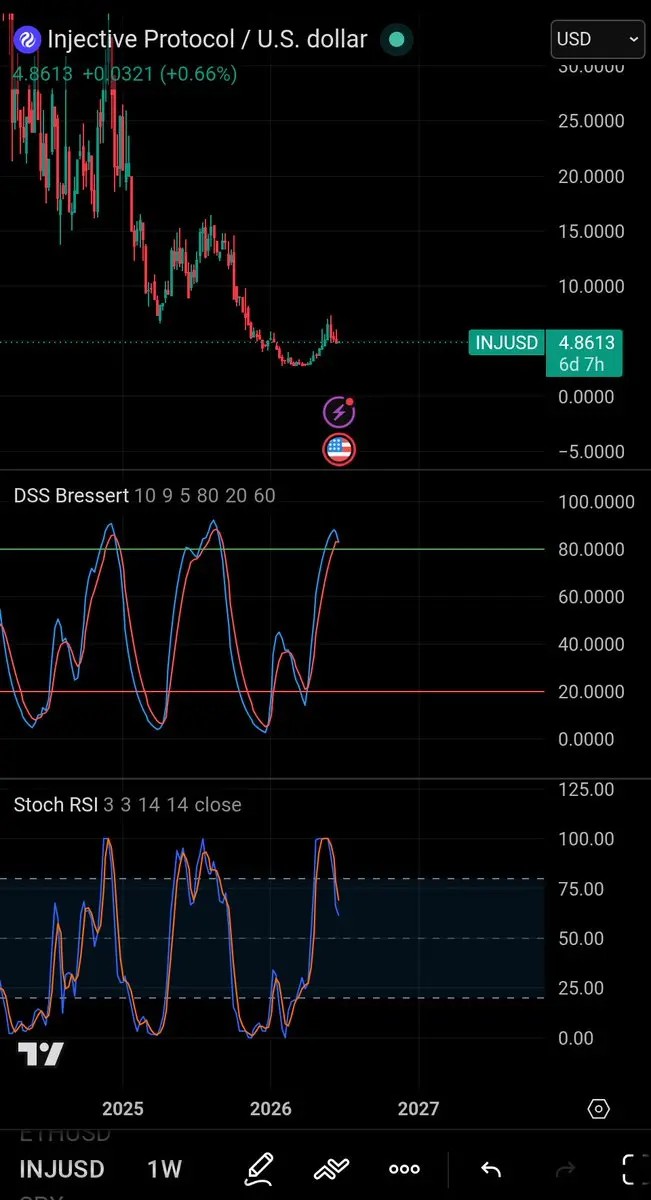Click the 80.0000 DSS scale value
Screen dimensions: 651x1200
pos(590,549)
